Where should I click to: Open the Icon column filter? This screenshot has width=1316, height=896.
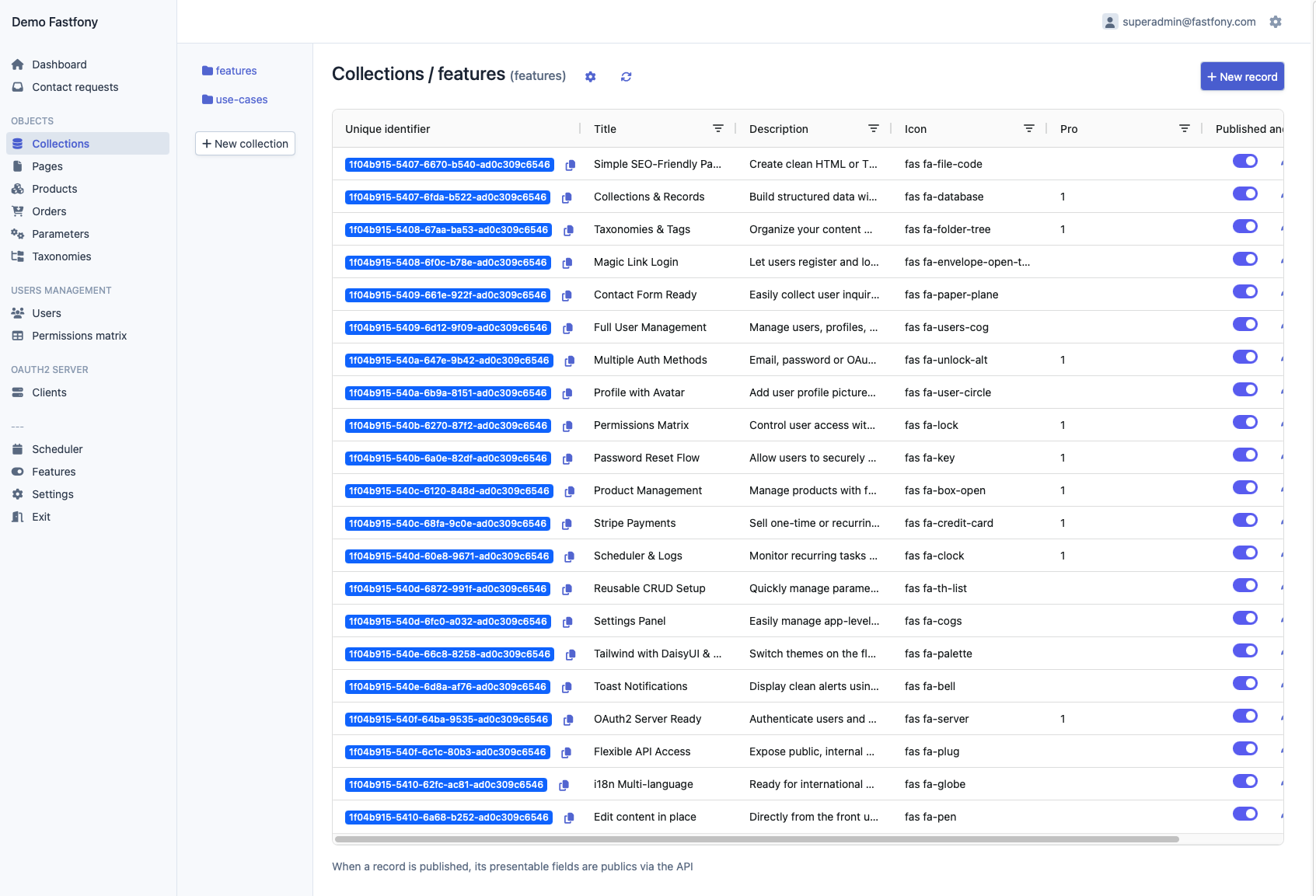pyautogui.click(x=1029, y=129)
